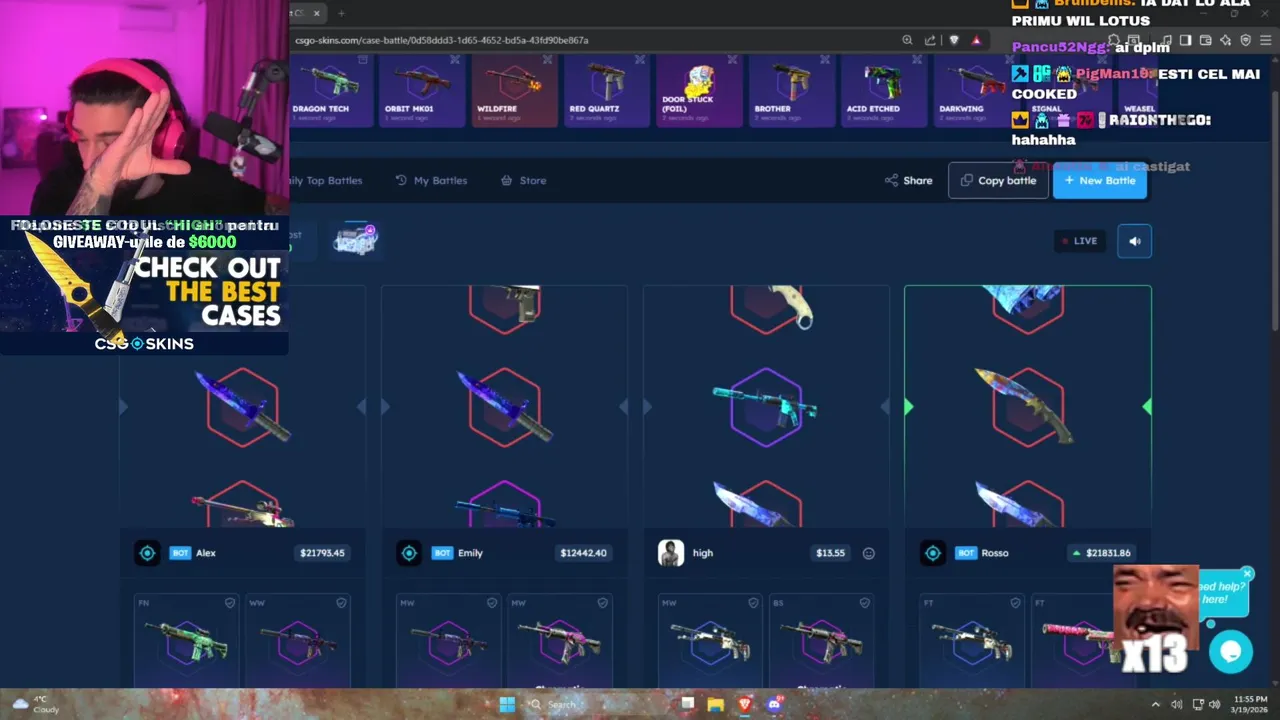Click the emoji smiley next to high's balance

pyautogui.click(x=868, y=553)
